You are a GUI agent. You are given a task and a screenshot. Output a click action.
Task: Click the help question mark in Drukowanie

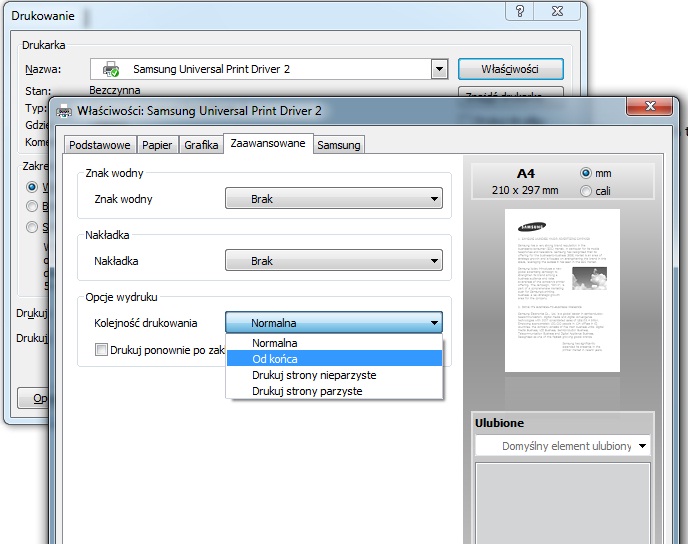click(x=520, y=11)
